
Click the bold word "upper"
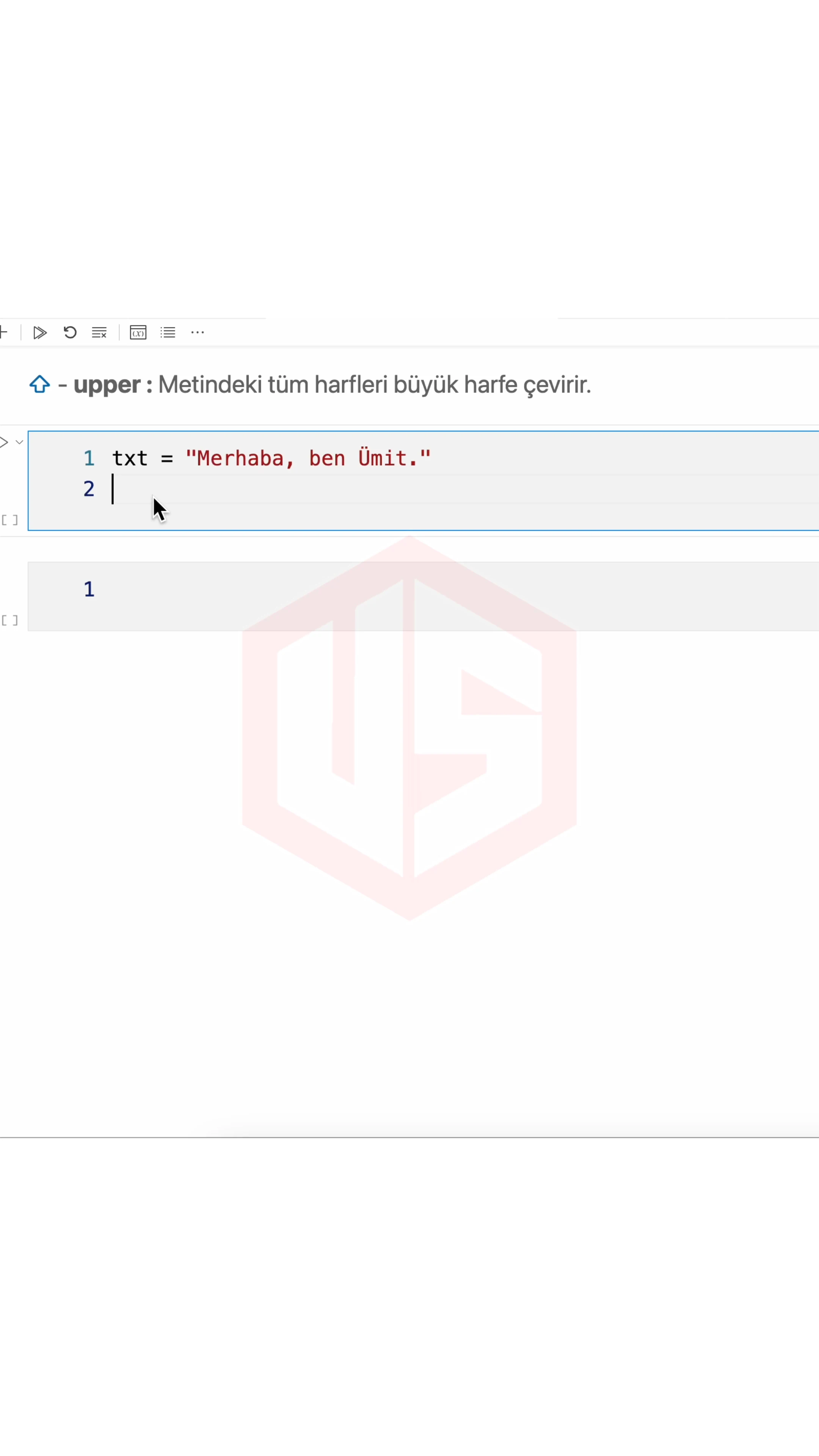pyautogui.click(x=107, y=386)
